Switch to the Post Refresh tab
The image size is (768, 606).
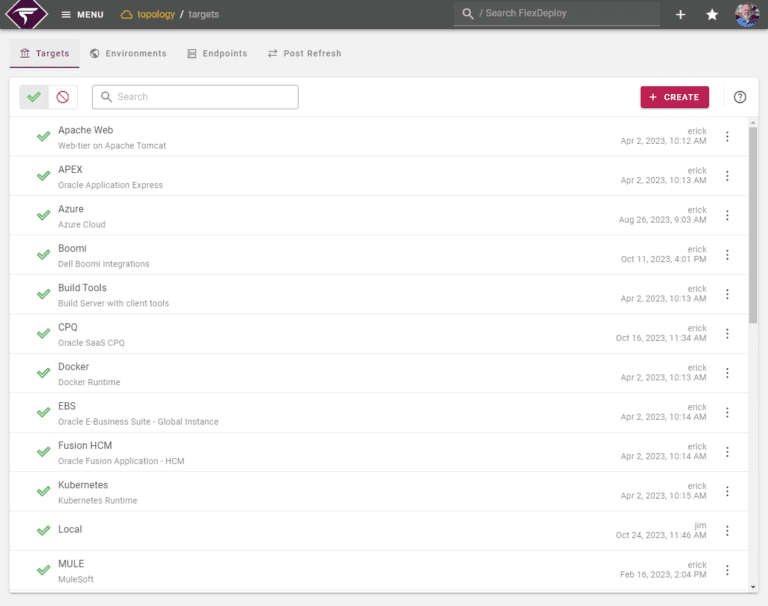pyautogui.click(x=304, y=53)
